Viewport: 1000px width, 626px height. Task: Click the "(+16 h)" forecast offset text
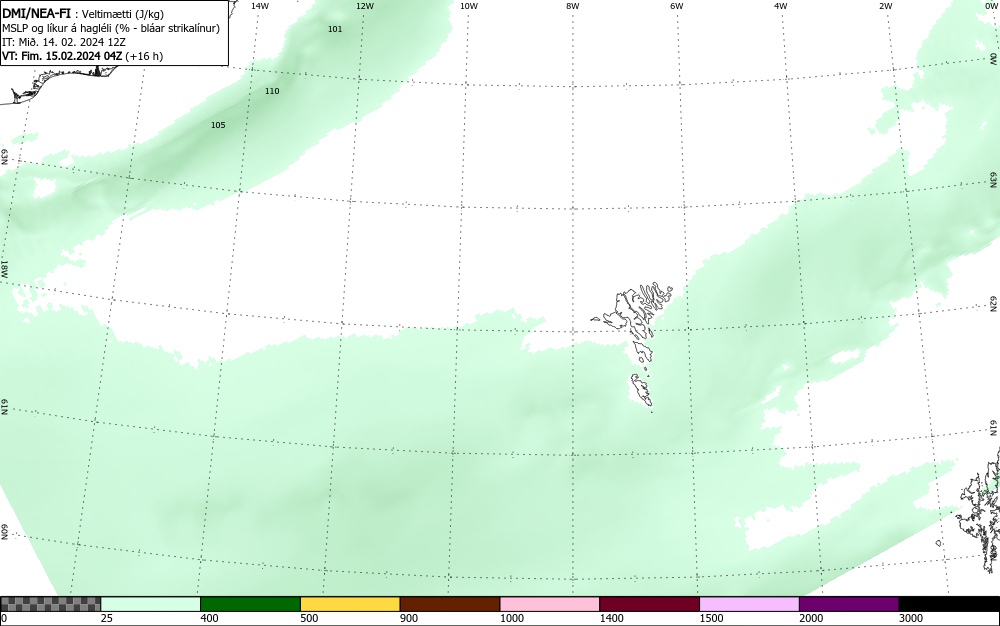(144, 56)
